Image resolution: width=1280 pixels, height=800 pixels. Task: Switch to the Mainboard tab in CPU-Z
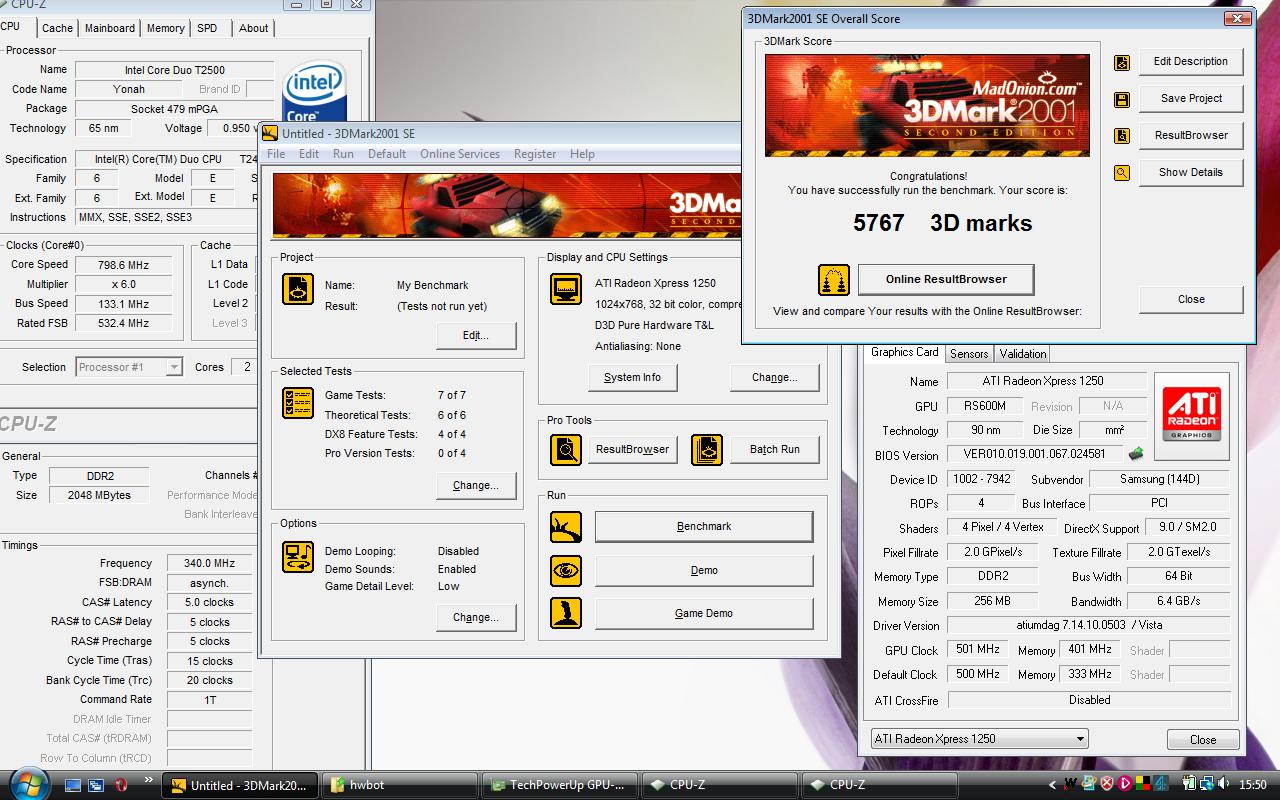click(x=110, y=28)
